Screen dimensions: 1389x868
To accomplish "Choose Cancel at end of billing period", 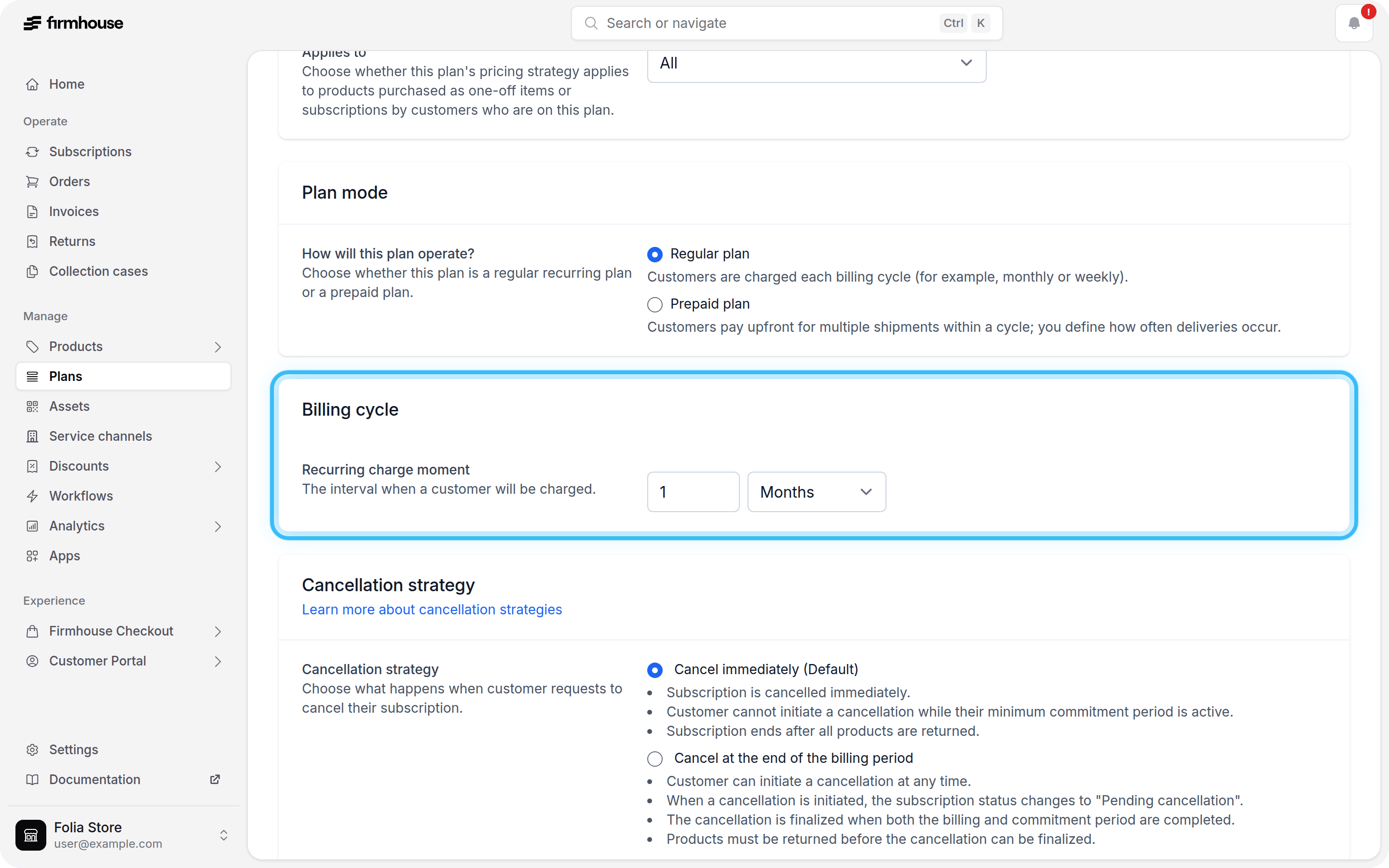I will [654, 759].
